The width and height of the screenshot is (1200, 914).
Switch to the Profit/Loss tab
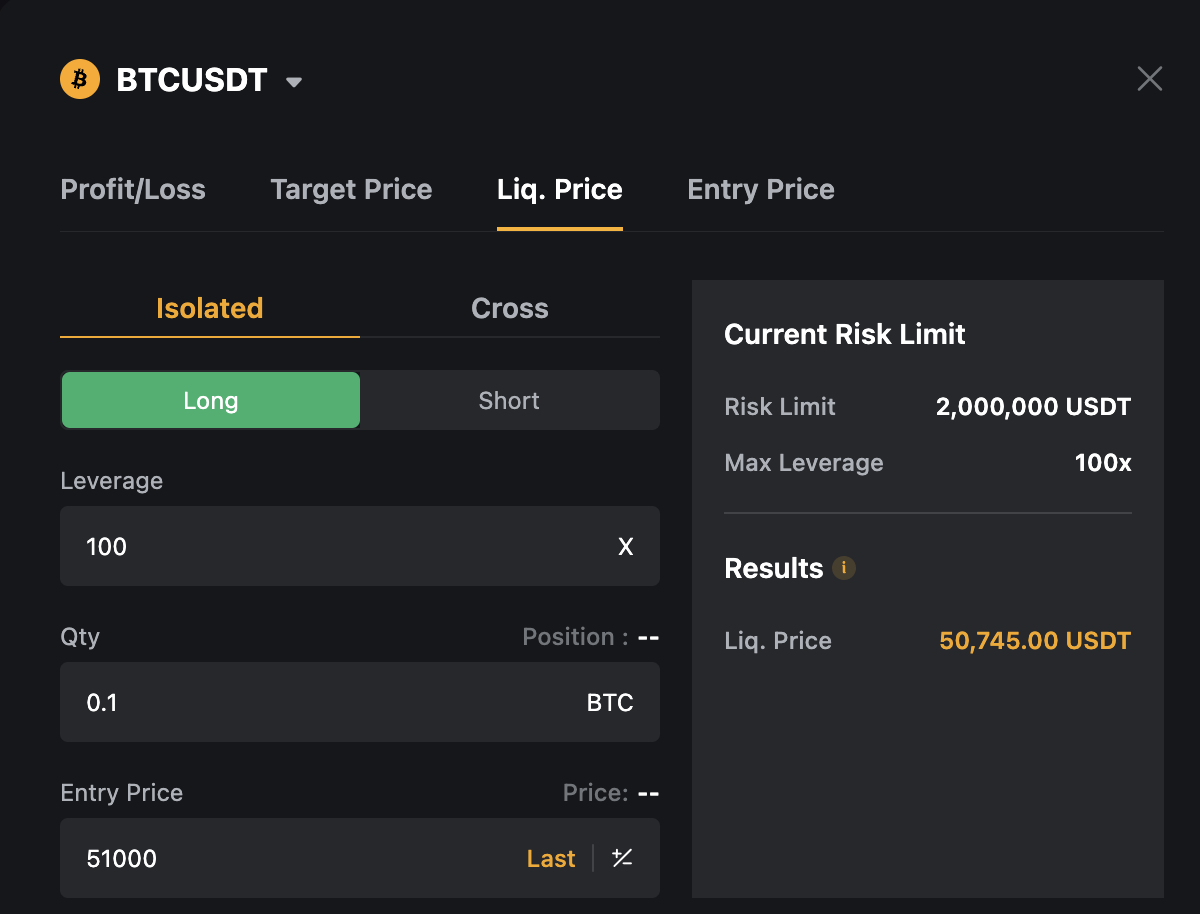(x=133, y=190)
